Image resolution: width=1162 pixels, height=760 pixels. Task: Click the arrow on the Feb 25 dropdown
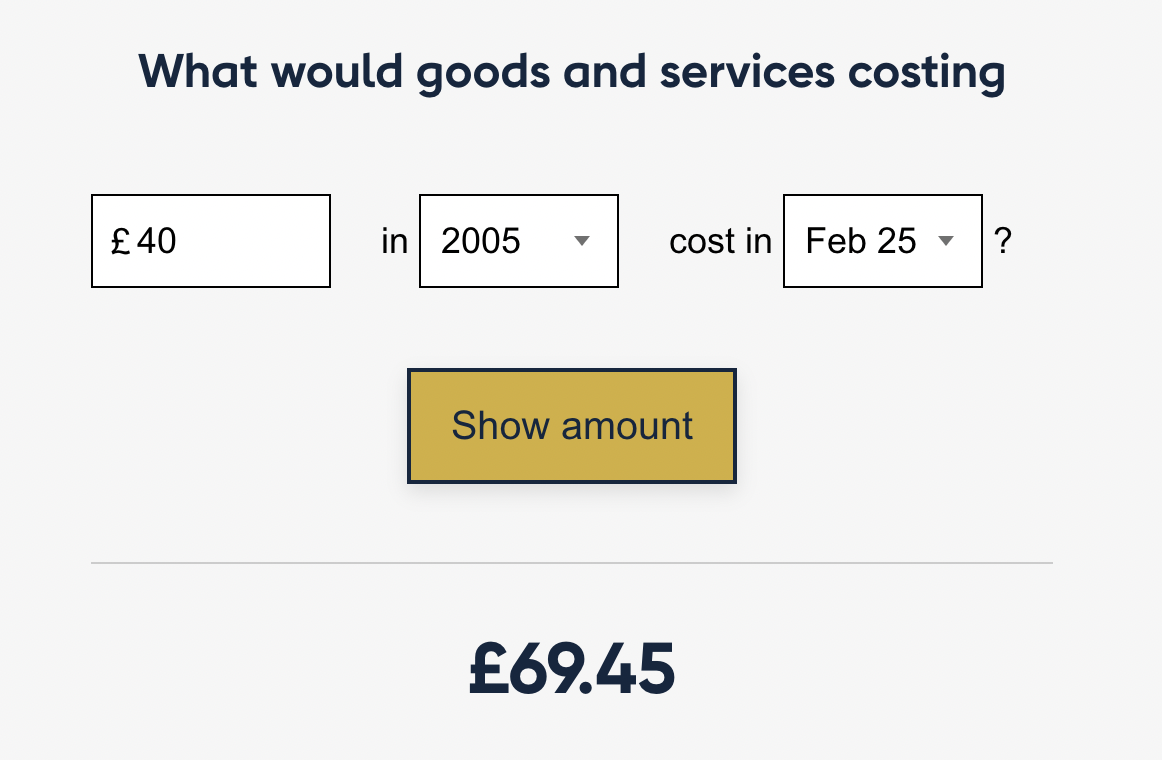click(946, 241)
